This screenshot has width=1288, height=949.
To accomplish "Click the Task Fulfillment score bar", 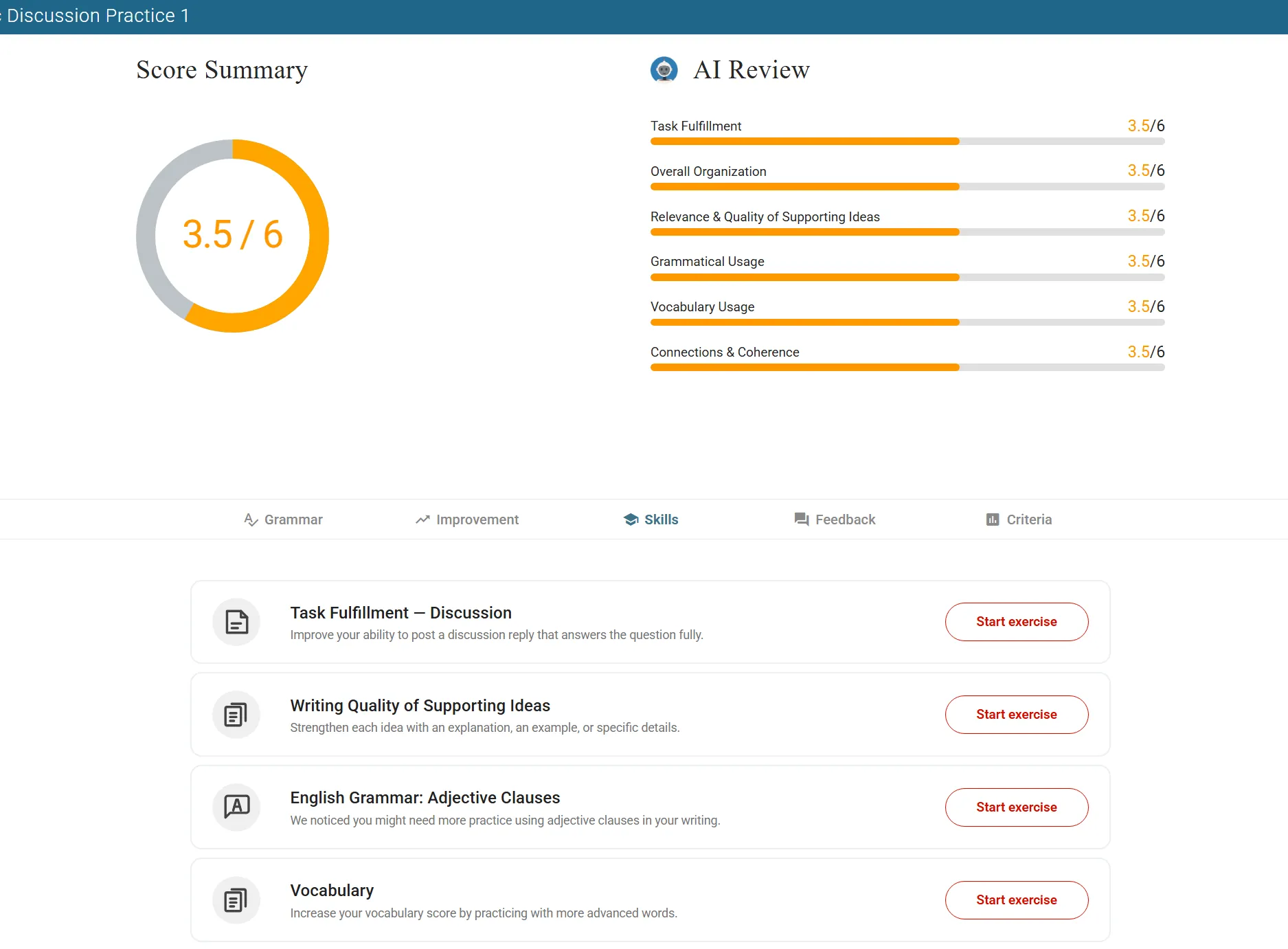I will pos(907,142).
